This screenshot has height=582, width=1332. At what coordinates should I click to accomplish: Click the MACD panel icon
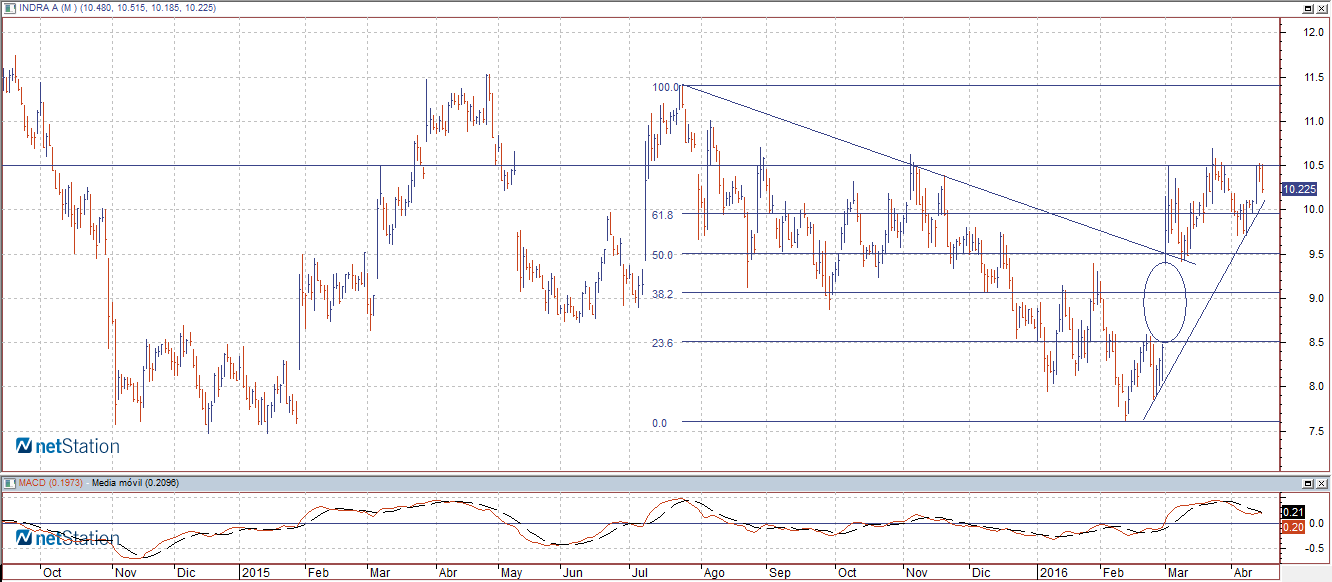pyautogui.click(x=8, y=483)
